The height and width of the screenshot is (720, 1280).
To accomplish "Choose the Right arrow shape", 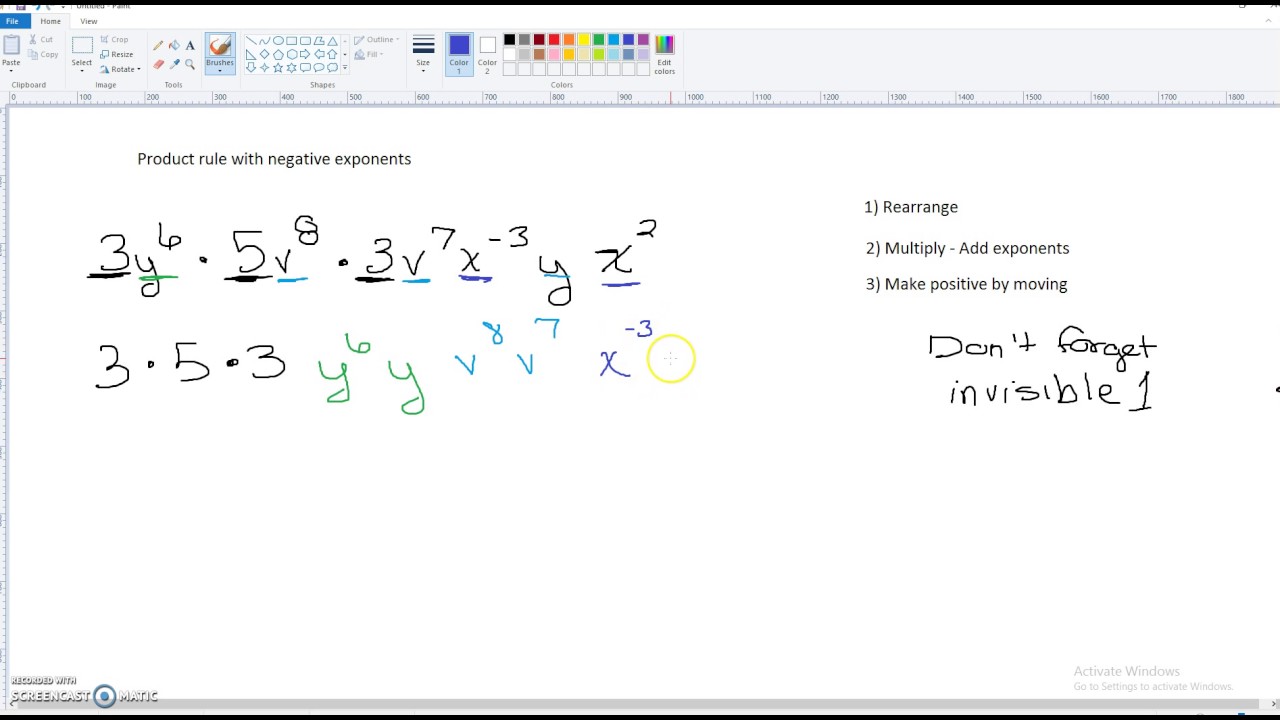I will (x=305, y=54).
